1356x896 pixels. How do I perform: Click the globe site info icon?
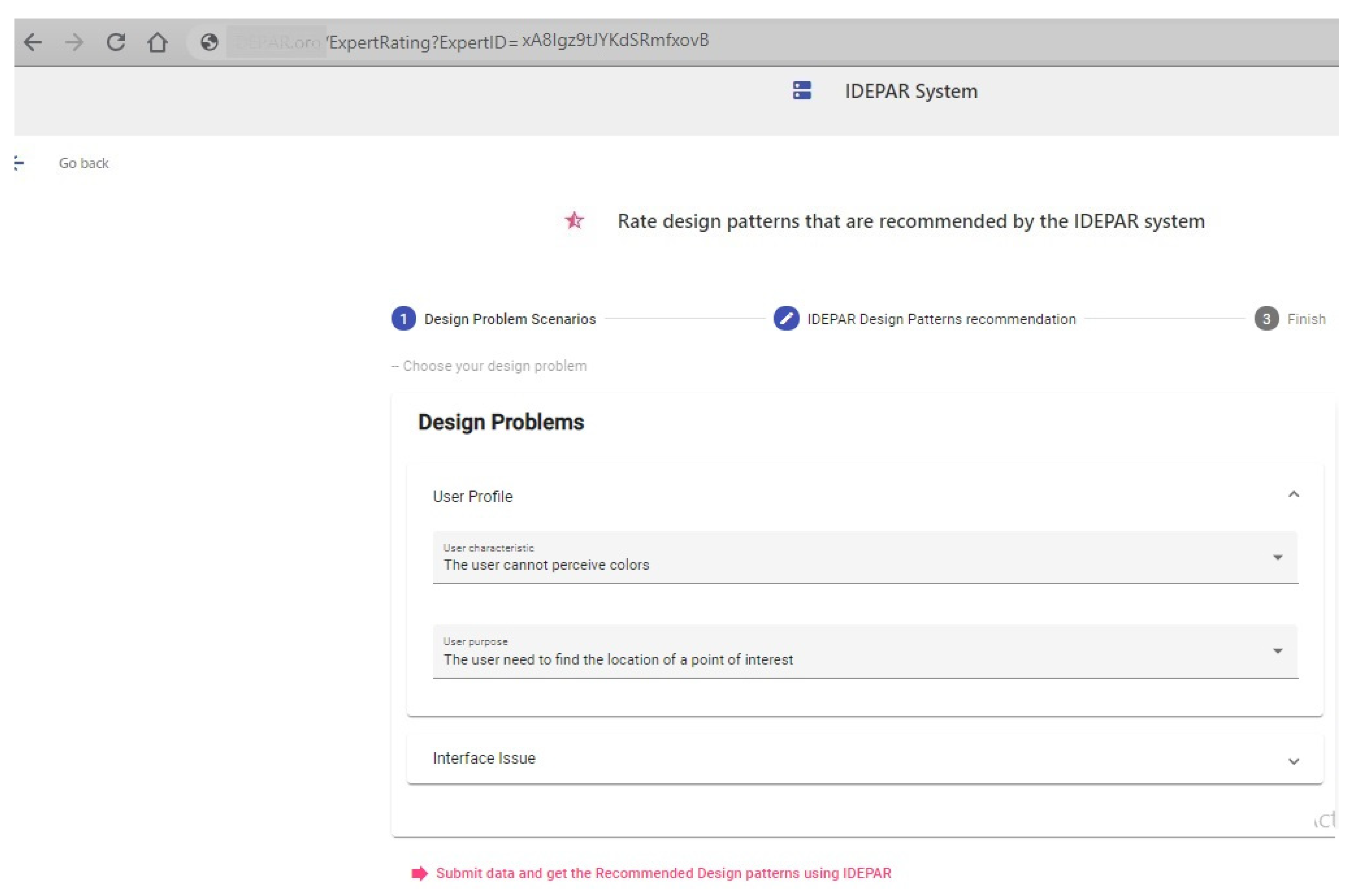point(209,42)
